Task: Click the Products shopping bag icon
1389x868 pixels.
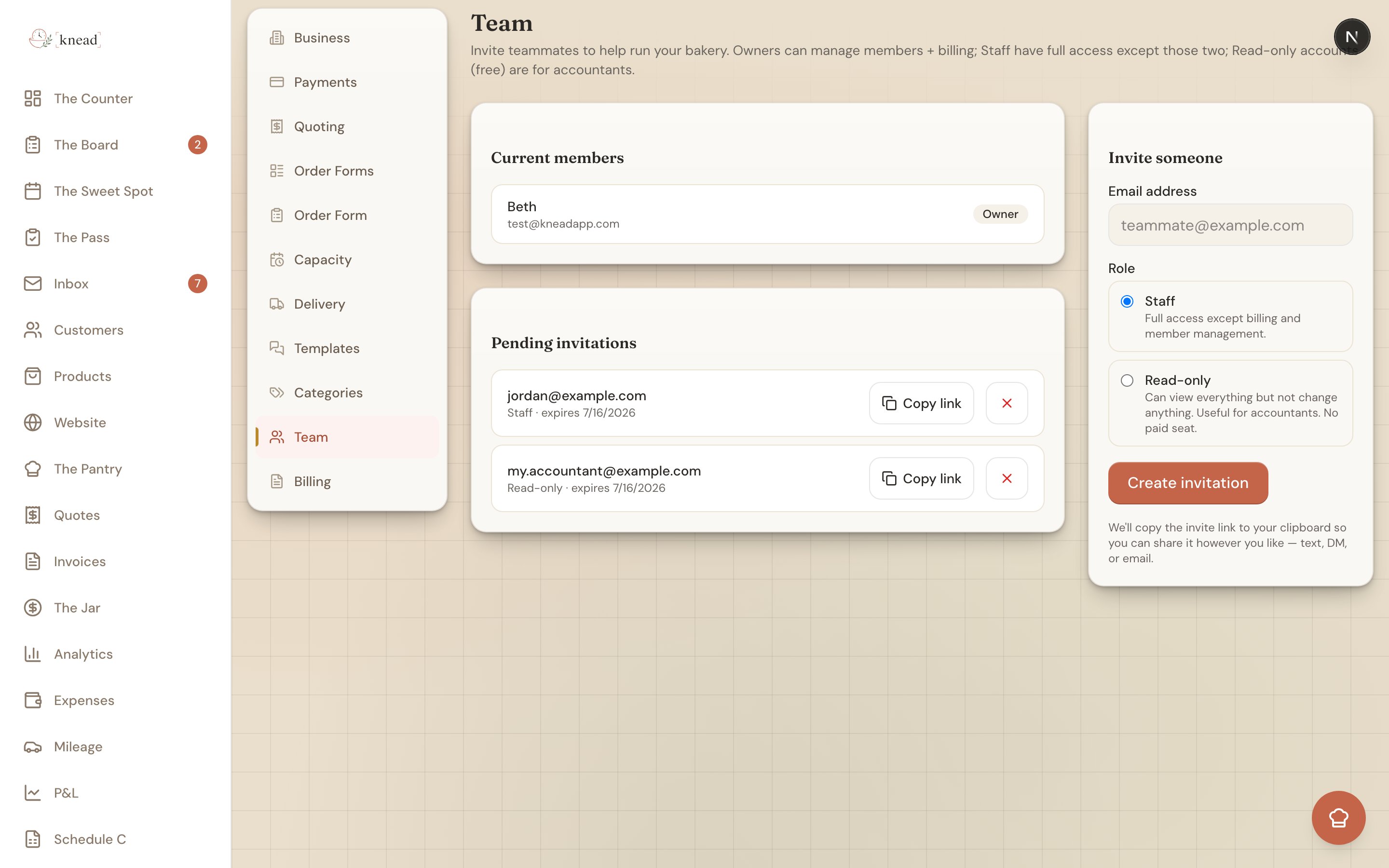Action: (x=33, y=376)
